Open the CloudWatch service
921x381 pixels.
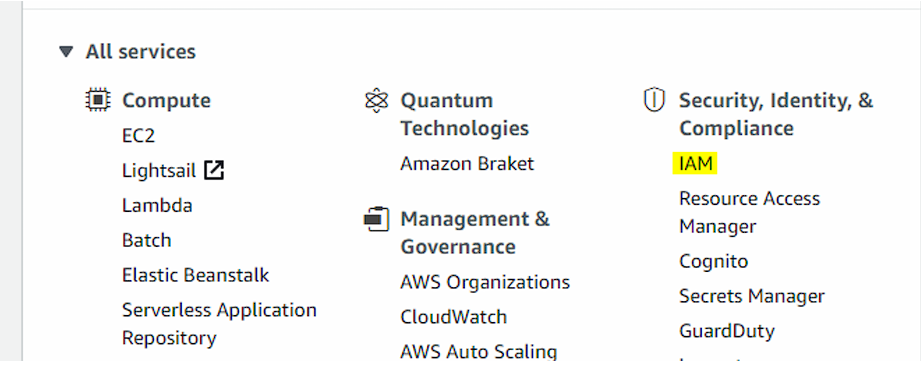(453, 316)
